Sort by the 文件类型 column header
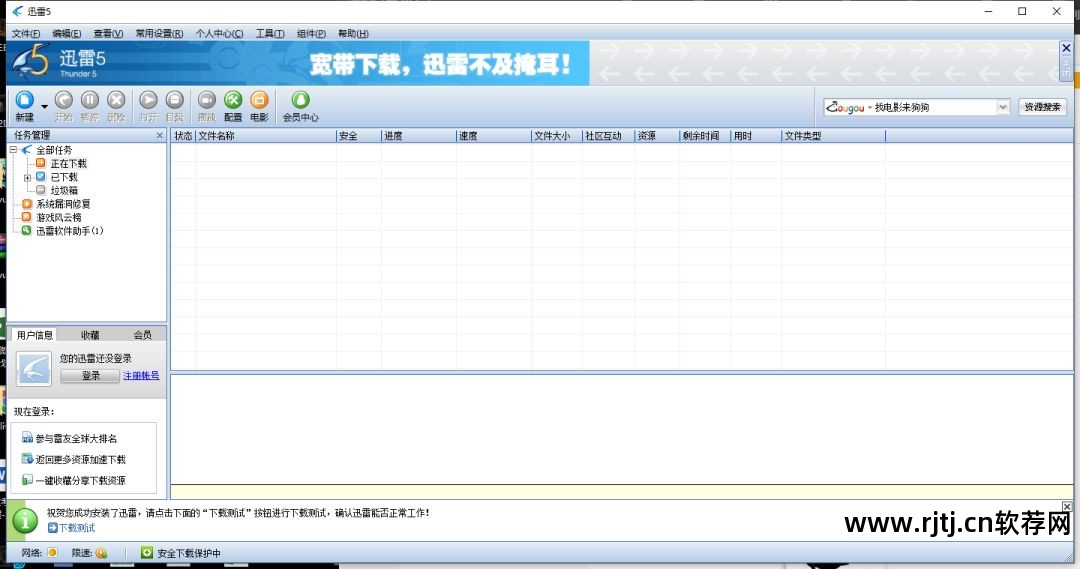 (x=833, y=136)
